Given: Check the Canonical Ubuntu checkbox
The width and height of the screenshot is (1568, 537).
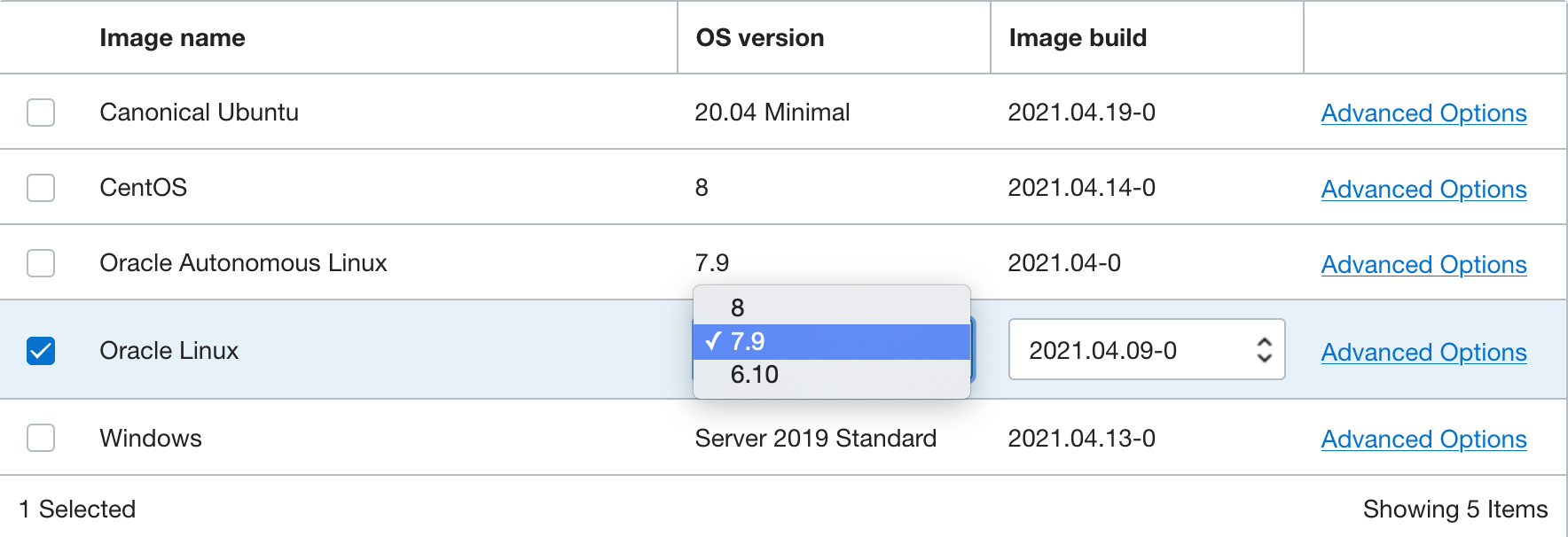Looking at the screenshot, I should coord(41,113).
